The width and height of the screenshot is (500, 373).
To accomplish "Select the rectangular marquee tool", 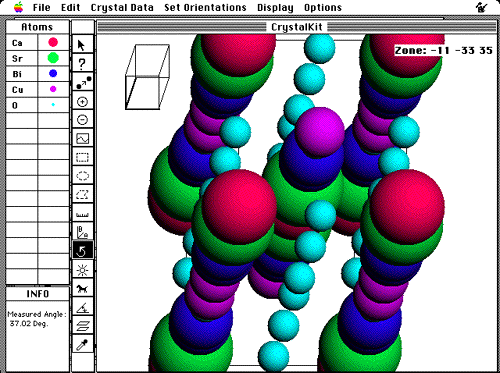I will coord(82,157).
